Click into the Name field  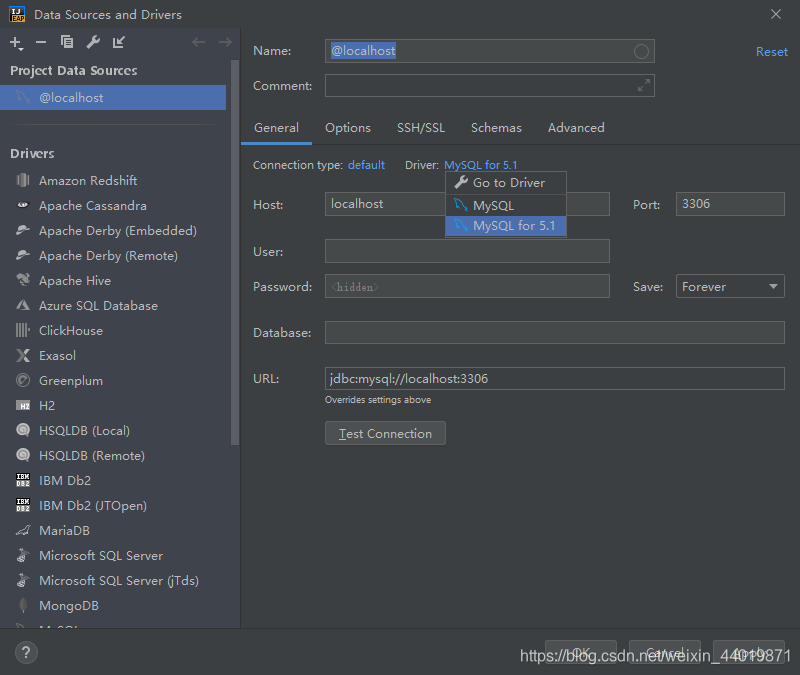click(489, 51)
